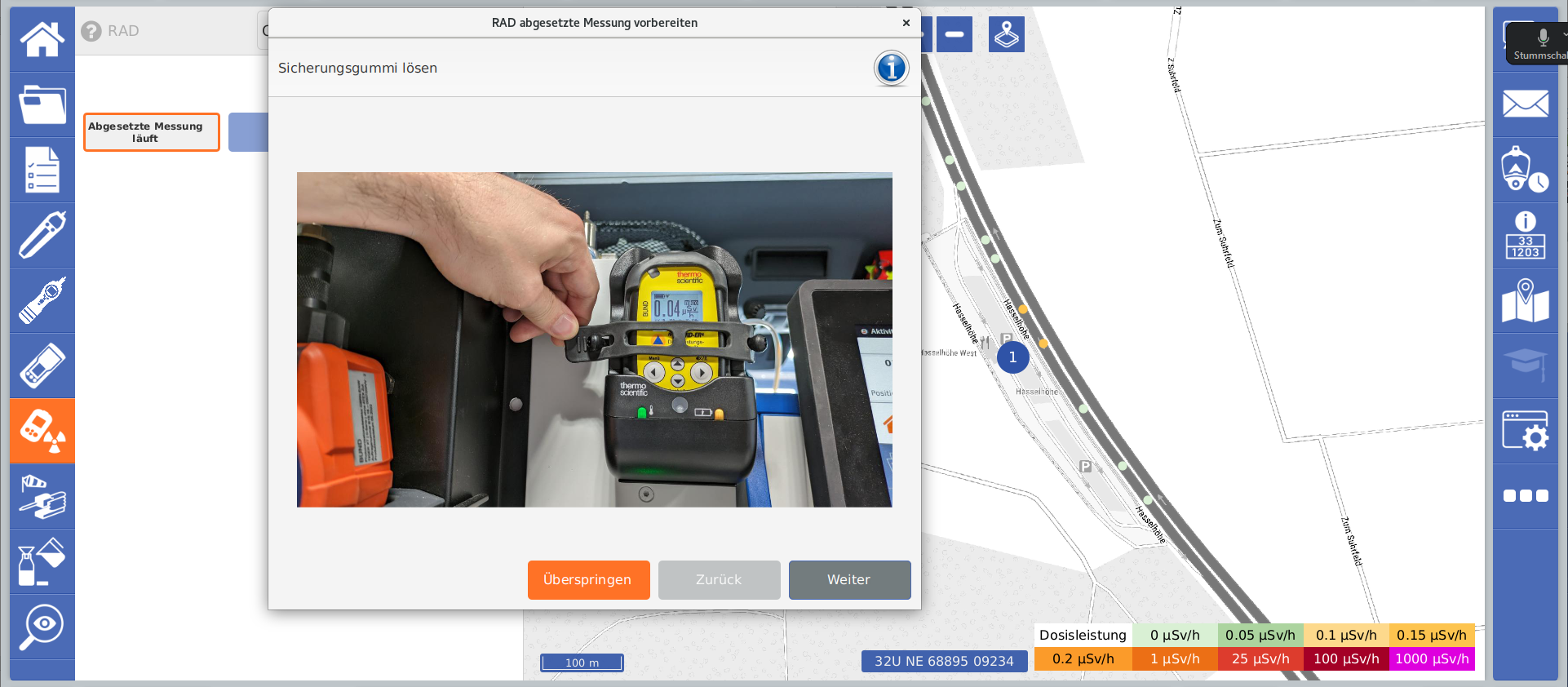Select map marker number 1
Image resolution: width=1568 pixels, height=687 pixels.
tap(1013, 357)
